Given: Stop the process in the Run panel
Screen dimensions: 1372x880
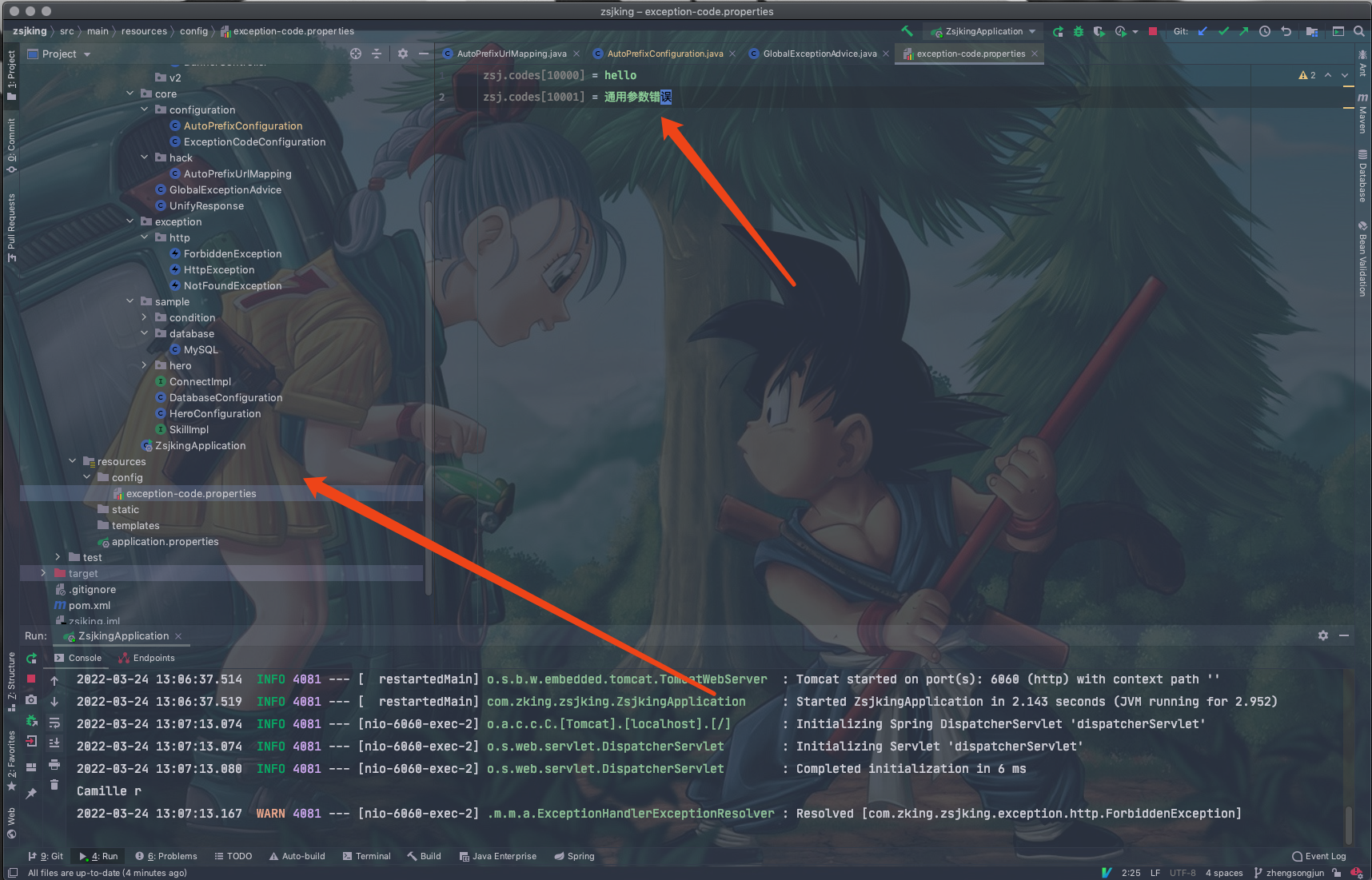Looking at the screenshot, I should [x=31, y=679].
